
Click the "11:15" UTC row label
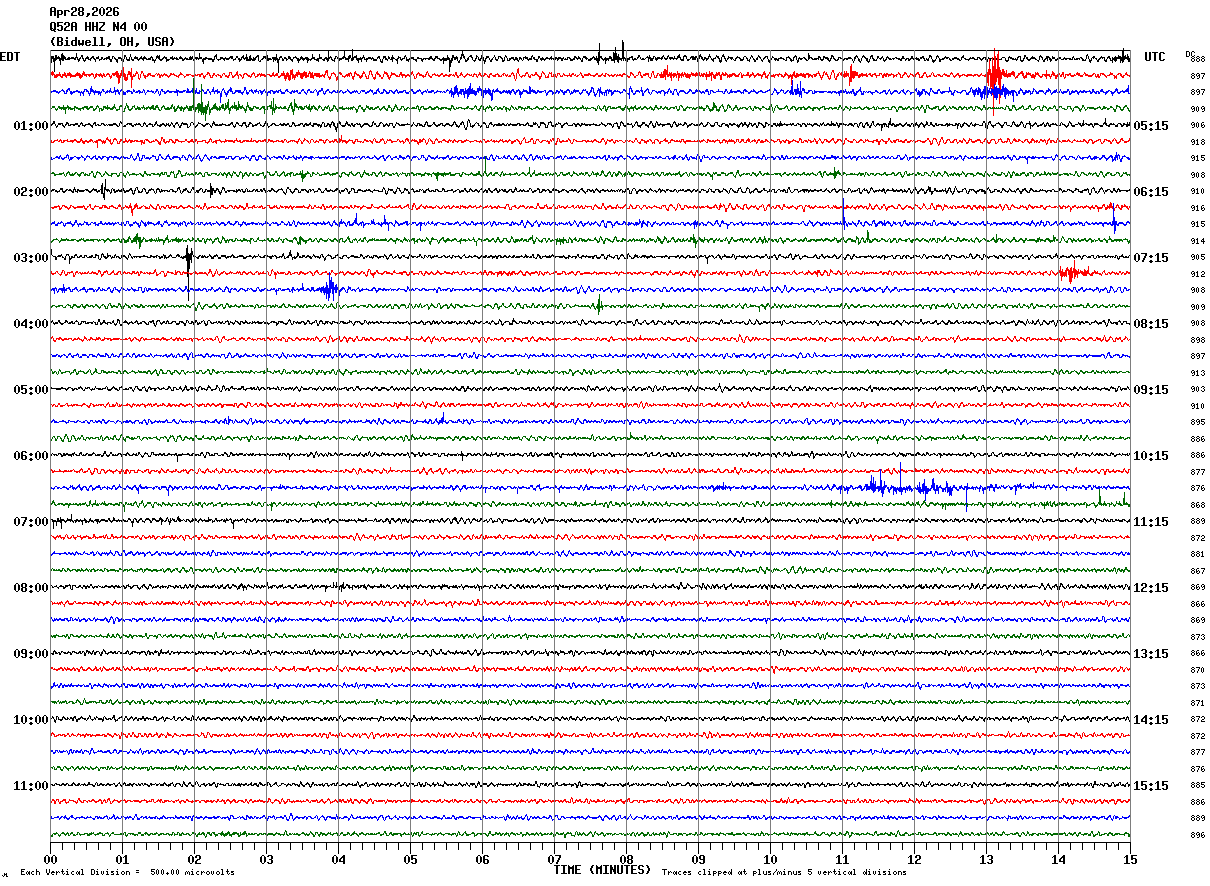[1151, 522]
